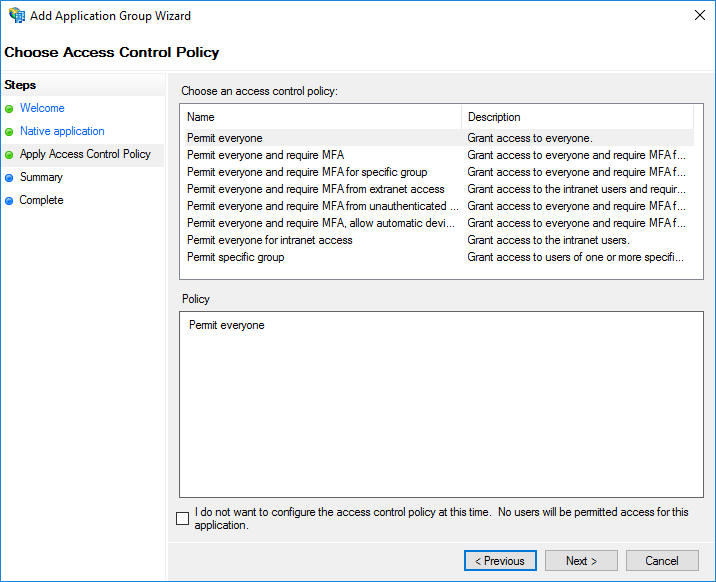Image resolution: width=716 pixels, height=582 pixels.
Task: Choose the Permit specific group policy
Action: [236, 257]
